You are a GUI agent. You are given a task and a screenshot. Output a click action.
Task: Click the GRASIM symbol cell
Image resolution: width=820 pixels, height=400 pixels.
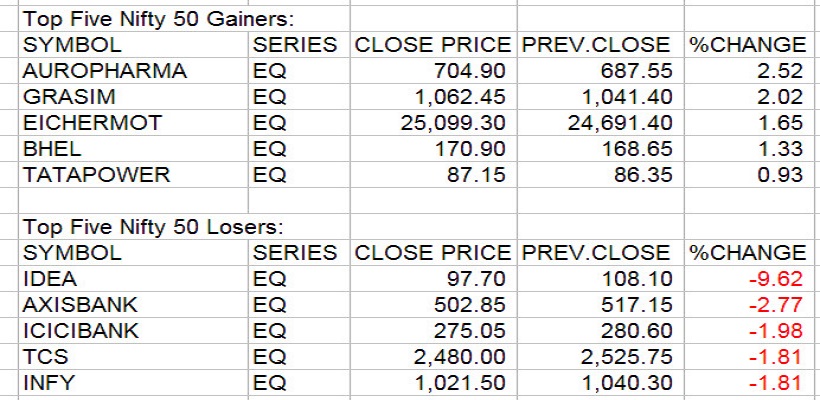click(58, 97)
